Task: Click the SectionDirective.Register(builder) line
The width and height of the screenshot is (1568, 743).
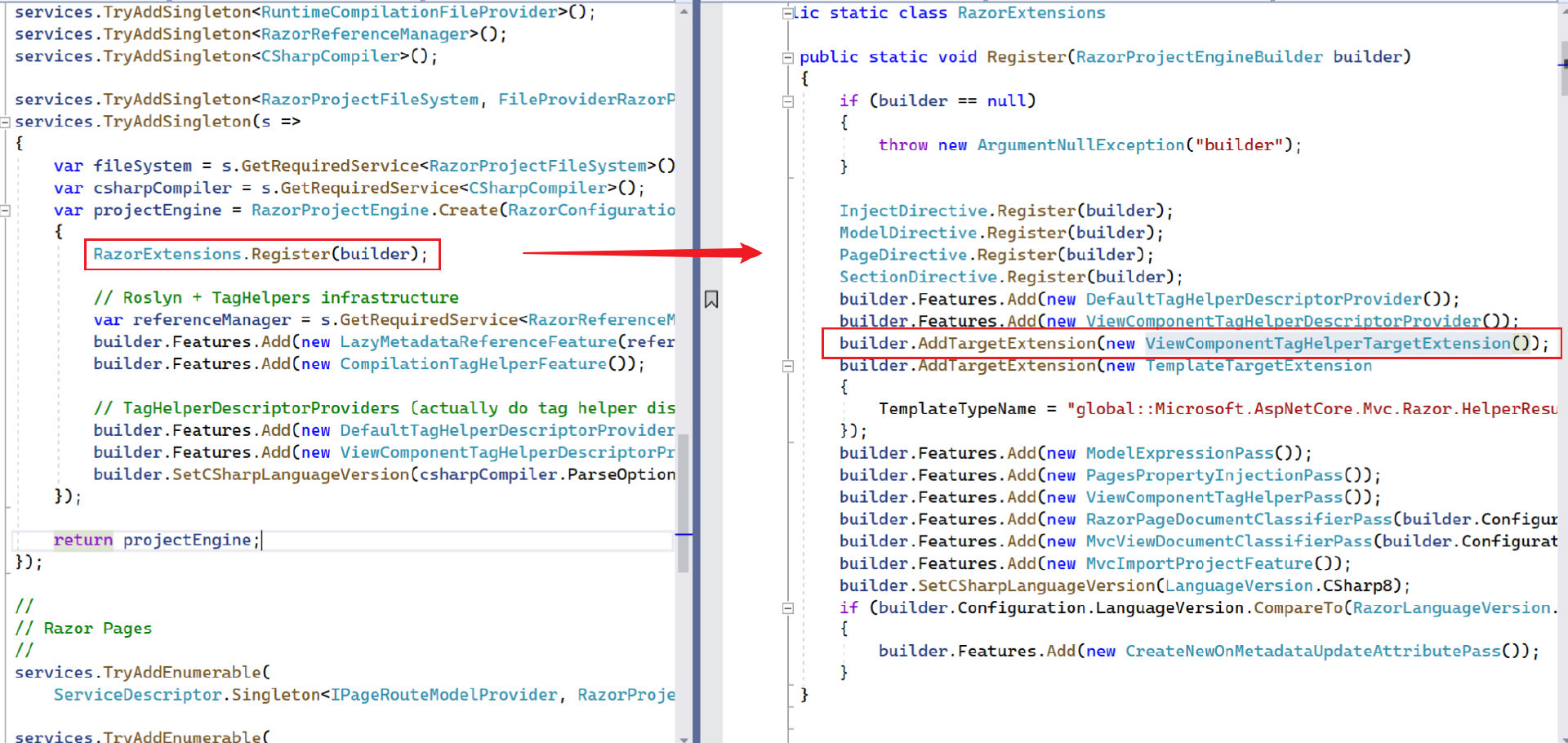Action: (x=1011, y=278)
